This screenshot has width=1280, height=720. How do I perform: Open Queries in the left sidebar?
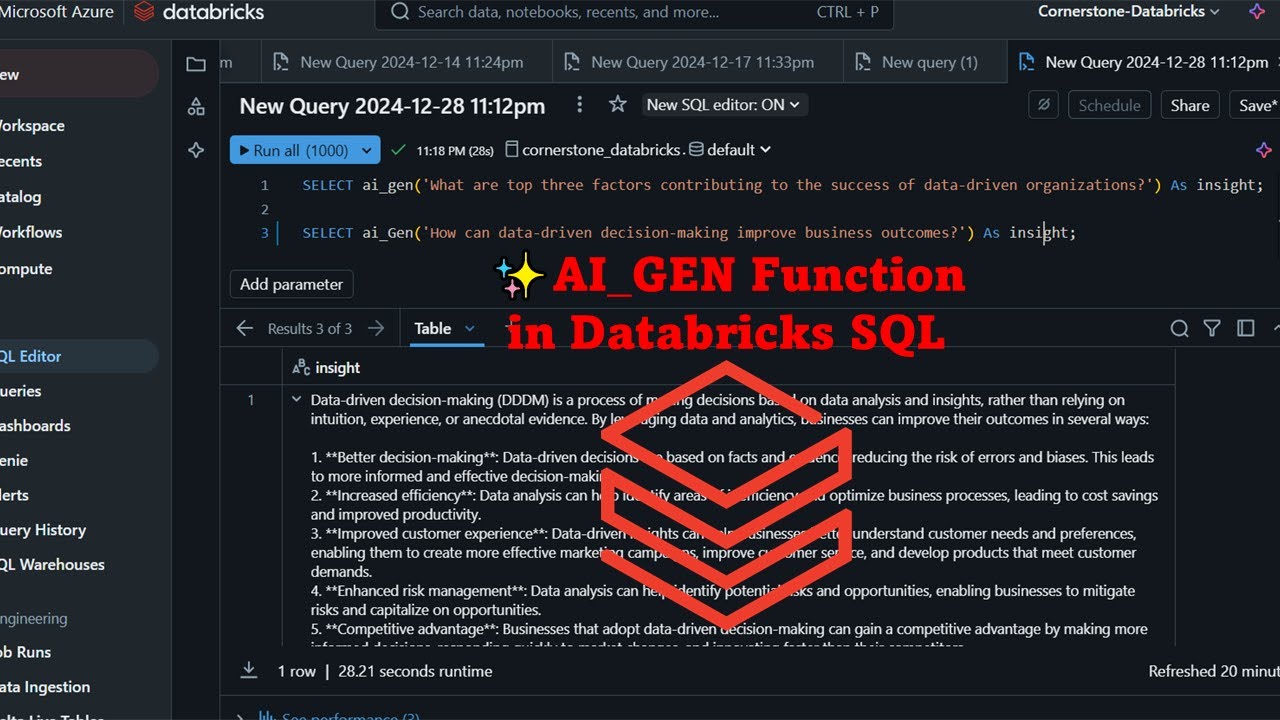[21, 391]
